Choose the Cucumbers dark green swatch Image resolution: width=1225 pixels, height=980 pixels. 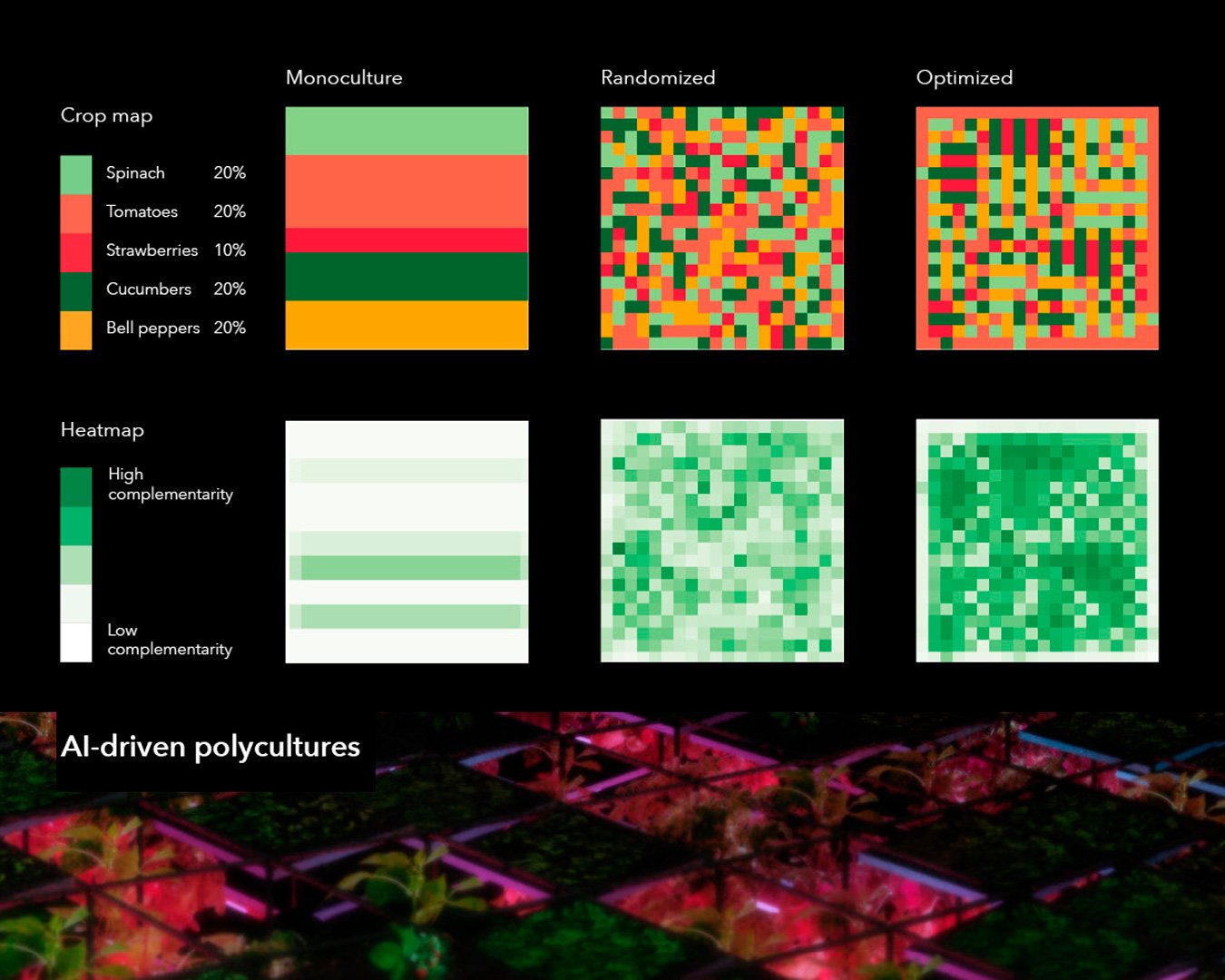(76, 291)
